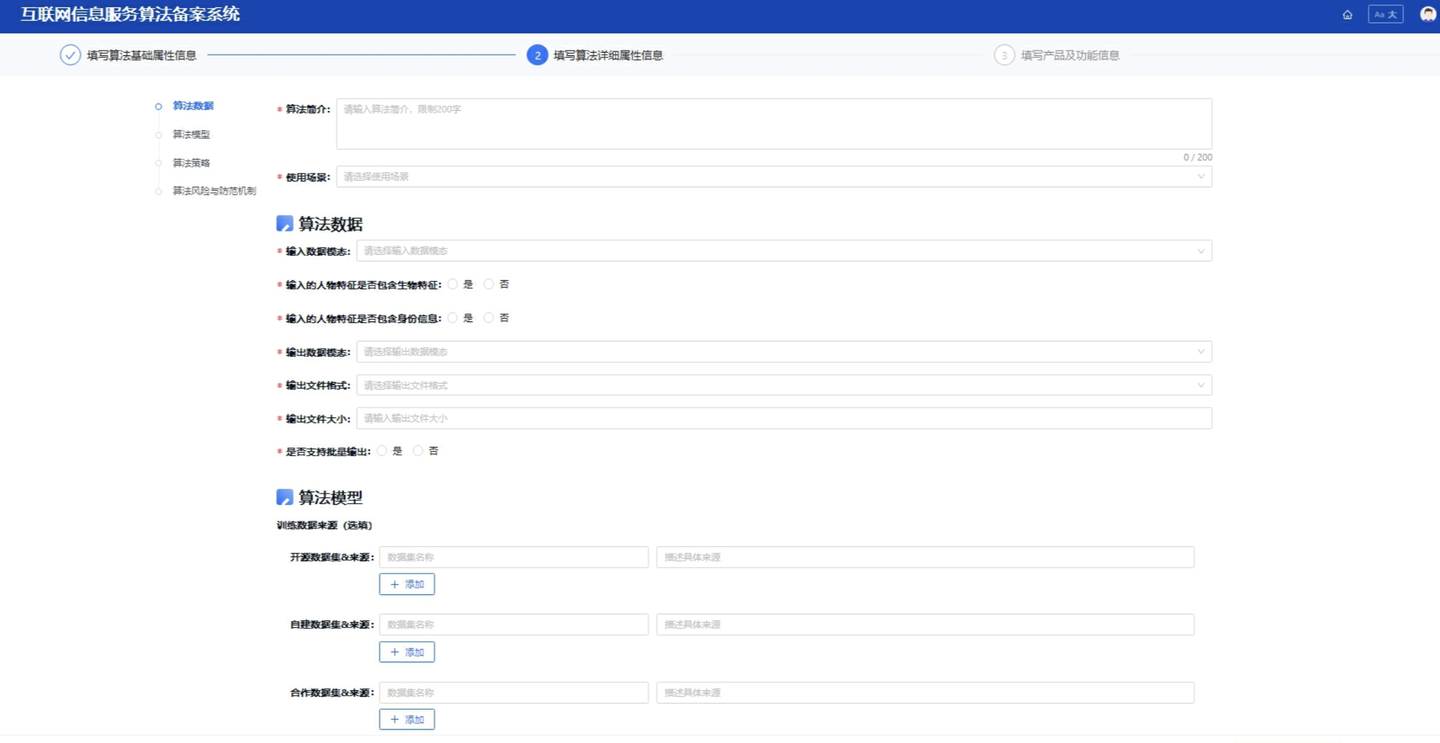Select 是 for 包含生物特征
Image resolution: width=1440 pixels, height=743 pixels.
[x=453, y=285]
